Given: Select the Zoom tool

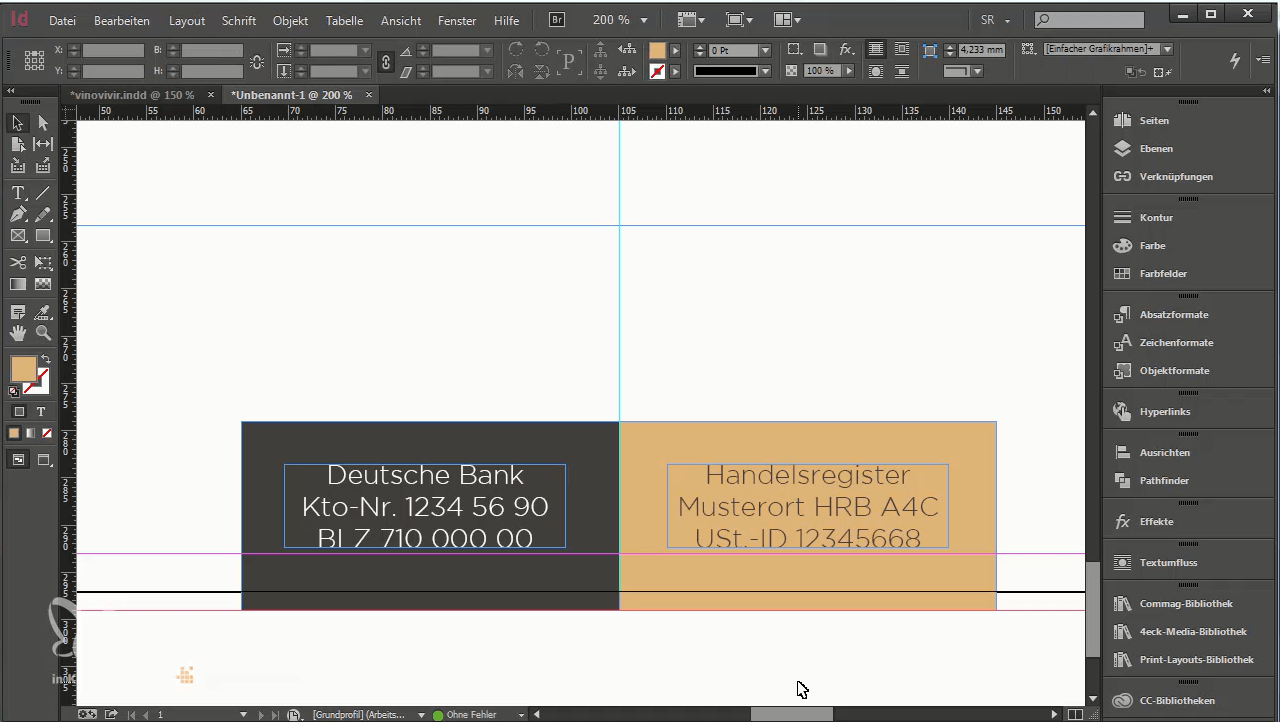Looking at the screenshot, I should point(43,334).
